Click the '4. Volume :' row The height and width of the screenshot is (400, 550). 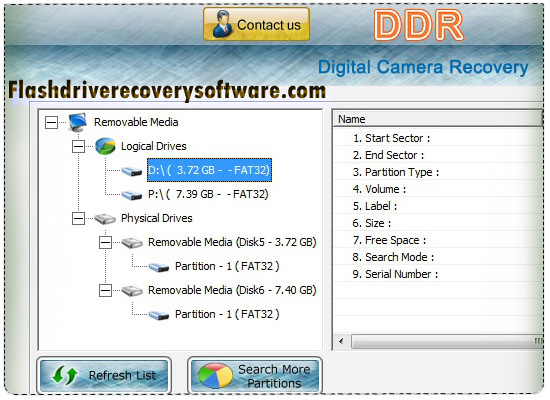(x=437, y=189)
